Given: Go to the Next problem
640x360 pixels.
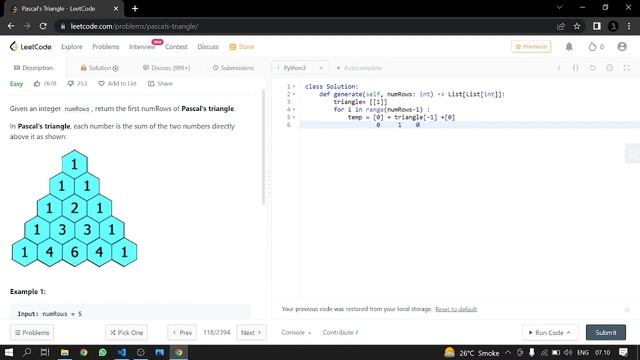Looking at the screenshot, I should pos(251,333).
